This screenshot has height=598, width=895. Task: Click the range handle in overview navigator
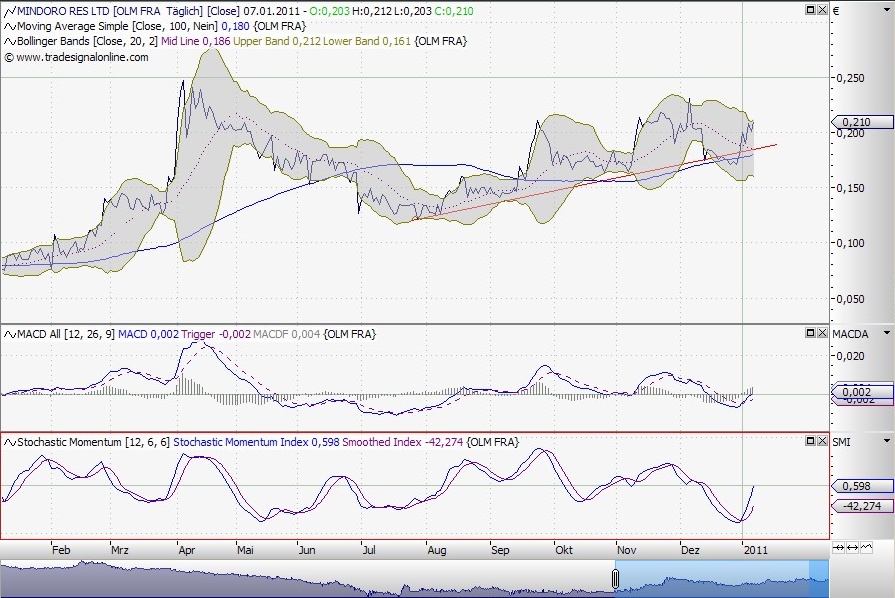615,578
